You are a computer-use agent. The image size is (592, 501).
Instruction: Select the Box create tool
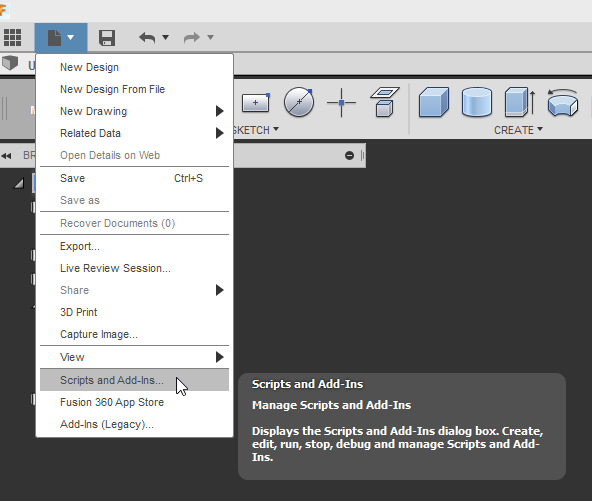(x=434, y=102)
